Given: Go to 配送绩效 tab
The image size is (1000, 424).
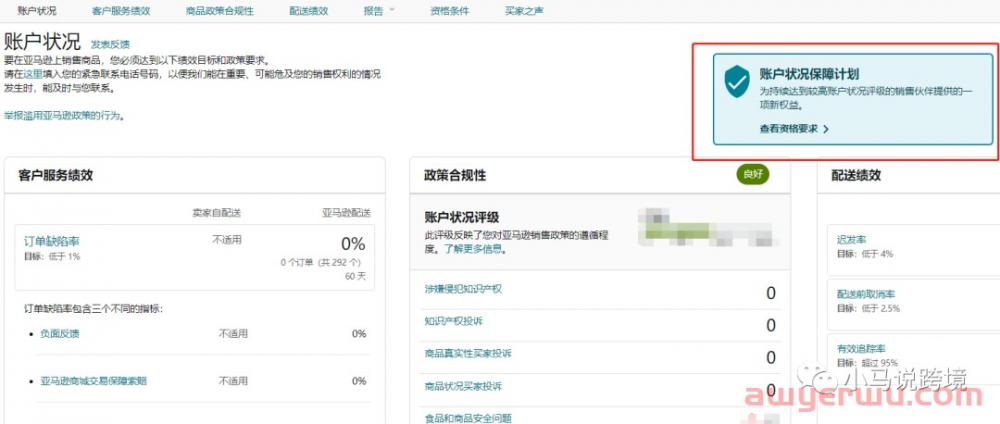Looking at the screenshot, I should pyautogui.click(x=309, y=11).
